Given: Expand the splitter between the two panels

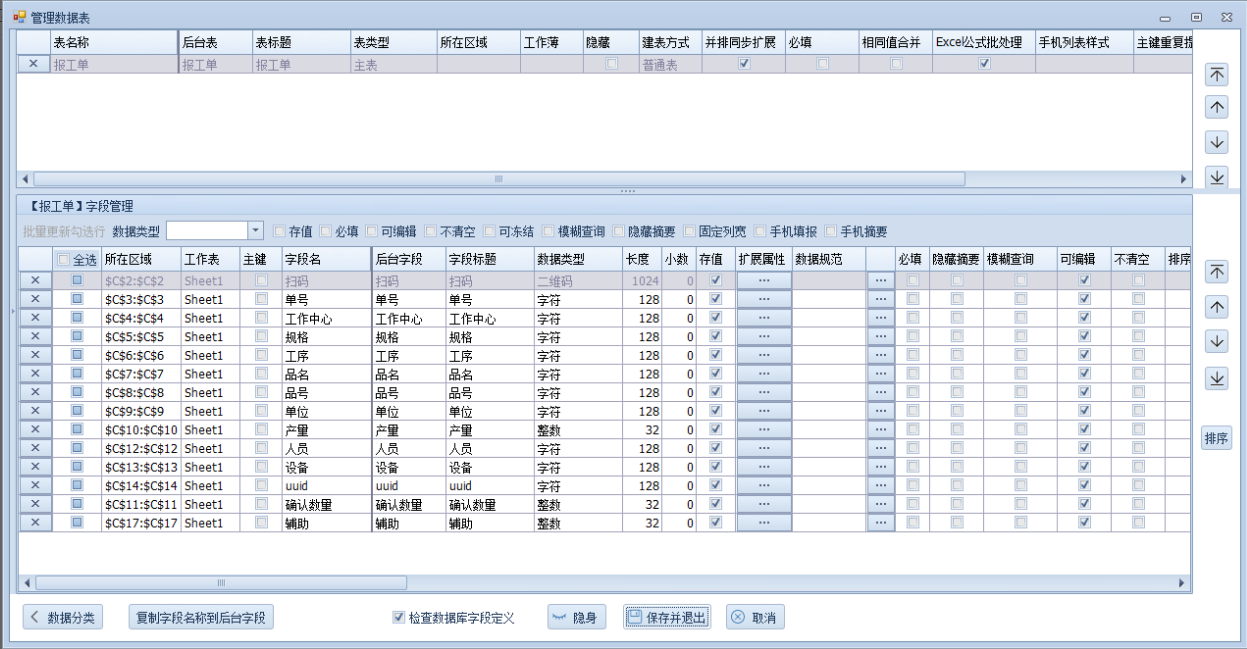Looking at the screenshot, I should (627, 190).
